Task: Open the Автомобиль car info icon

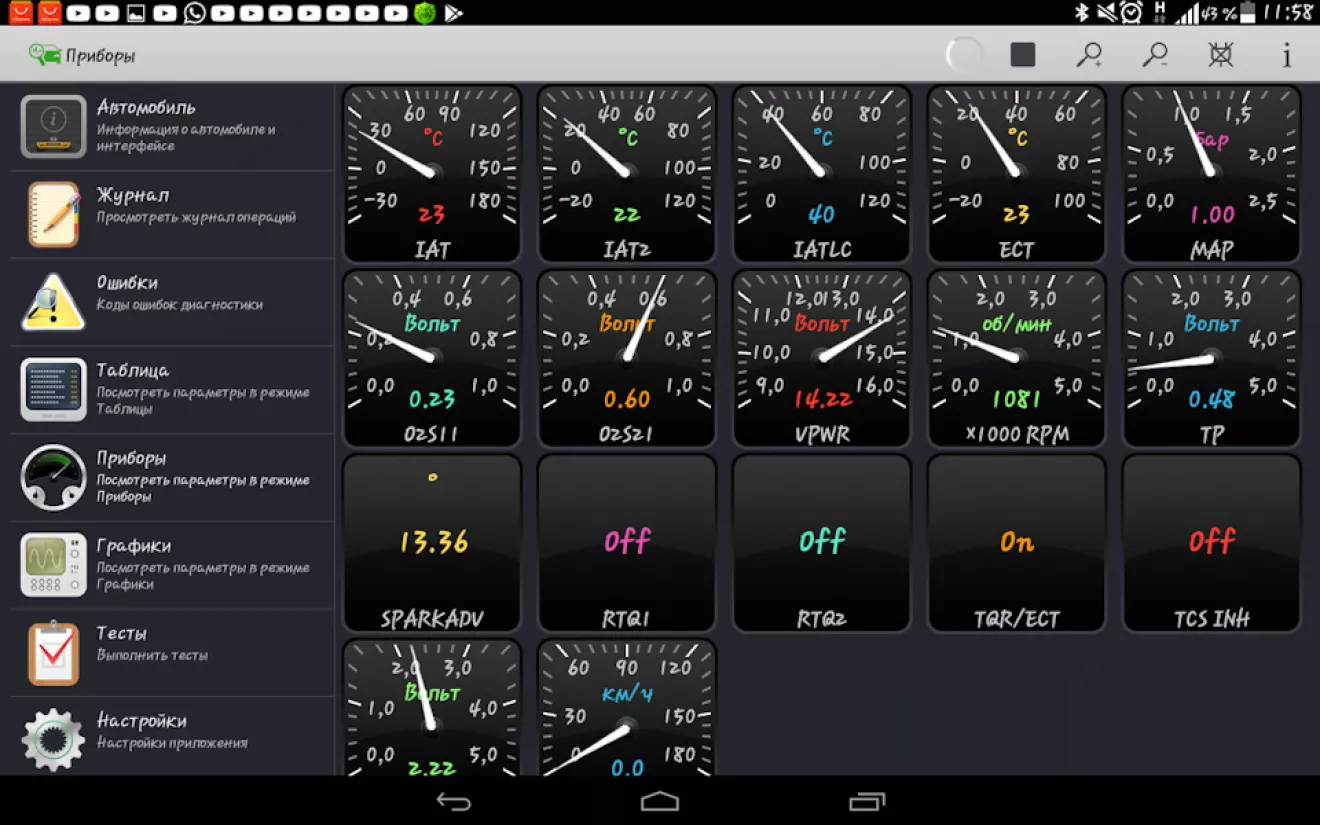Action: (53, 127)
